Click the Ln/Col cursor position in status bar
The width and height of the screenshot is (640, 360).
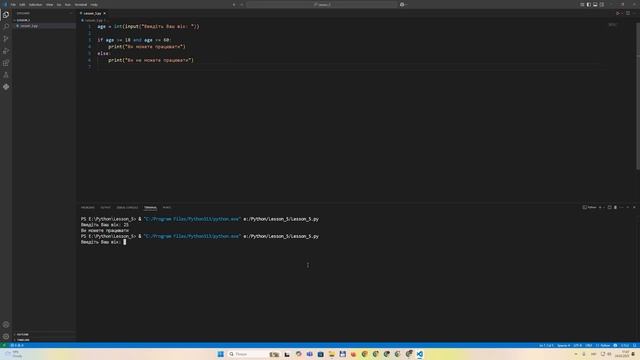pyautogui.click(x=546, y=345)
